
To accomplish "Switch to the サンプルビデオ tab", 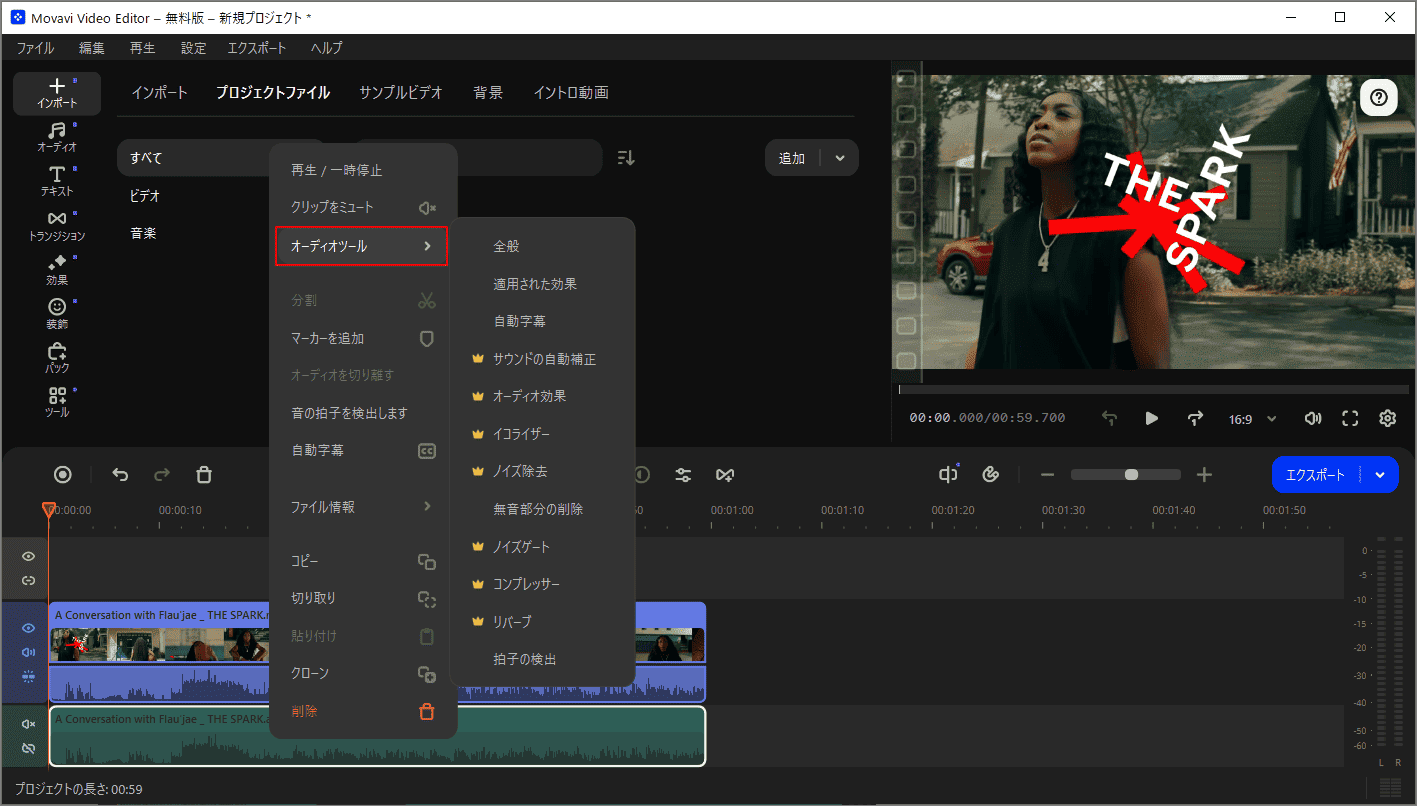I will point(401,93).
